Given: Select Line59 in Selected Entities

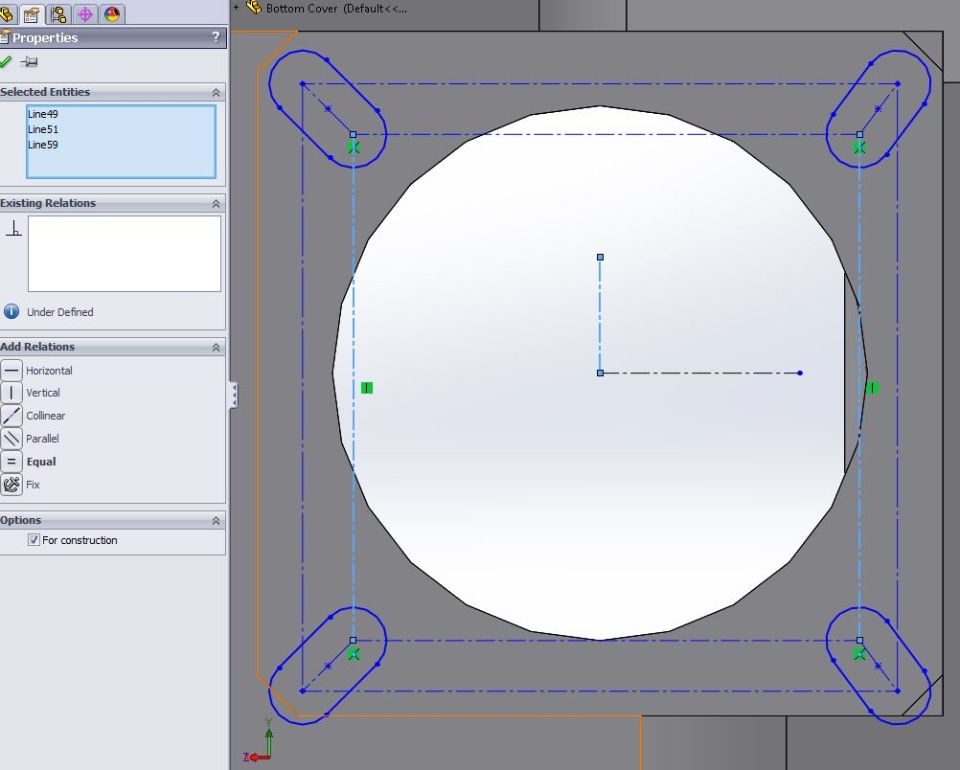Looking at the screenshot, I should [x=43, y=144].
